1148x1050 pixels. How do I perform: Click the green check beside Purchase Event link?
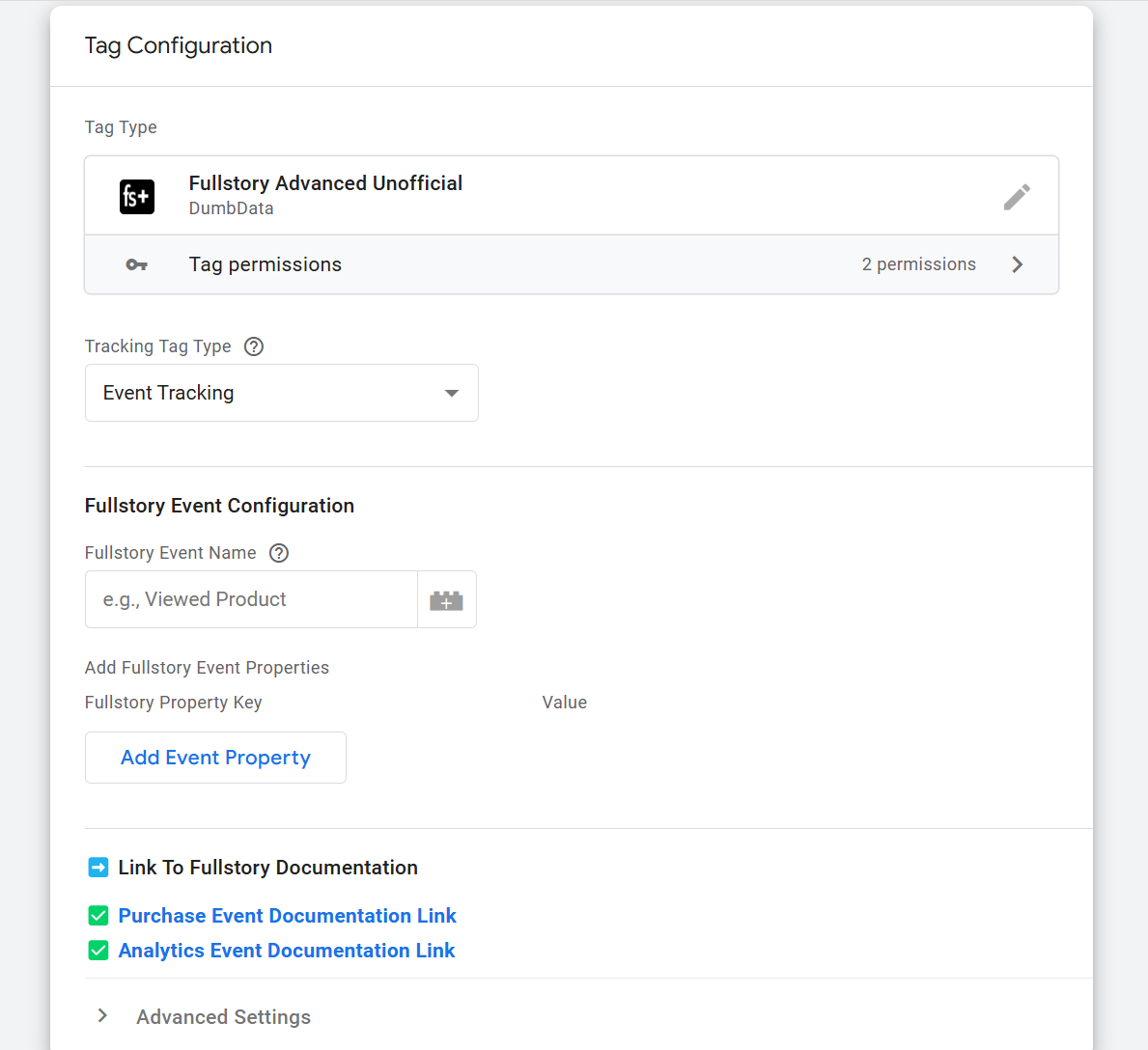(98, 915)
